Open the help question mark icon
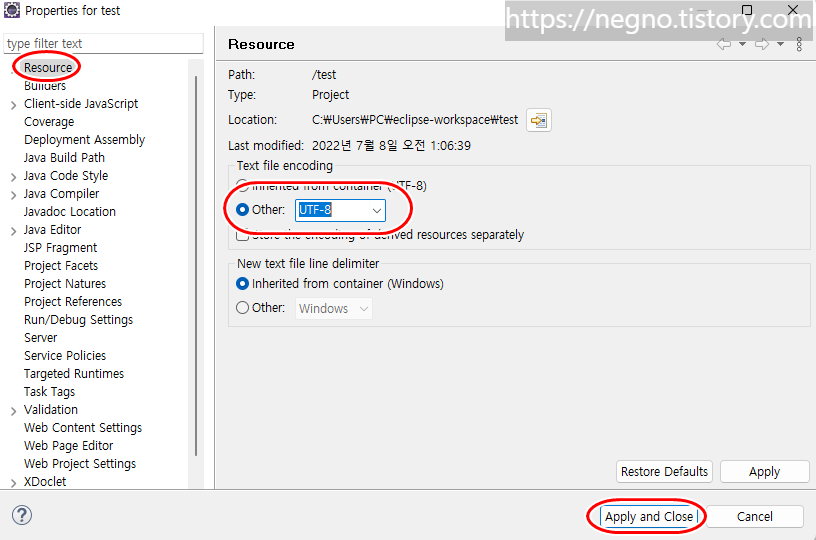The width and height of the screenshot is (816, 540). (x=22, y=515)
